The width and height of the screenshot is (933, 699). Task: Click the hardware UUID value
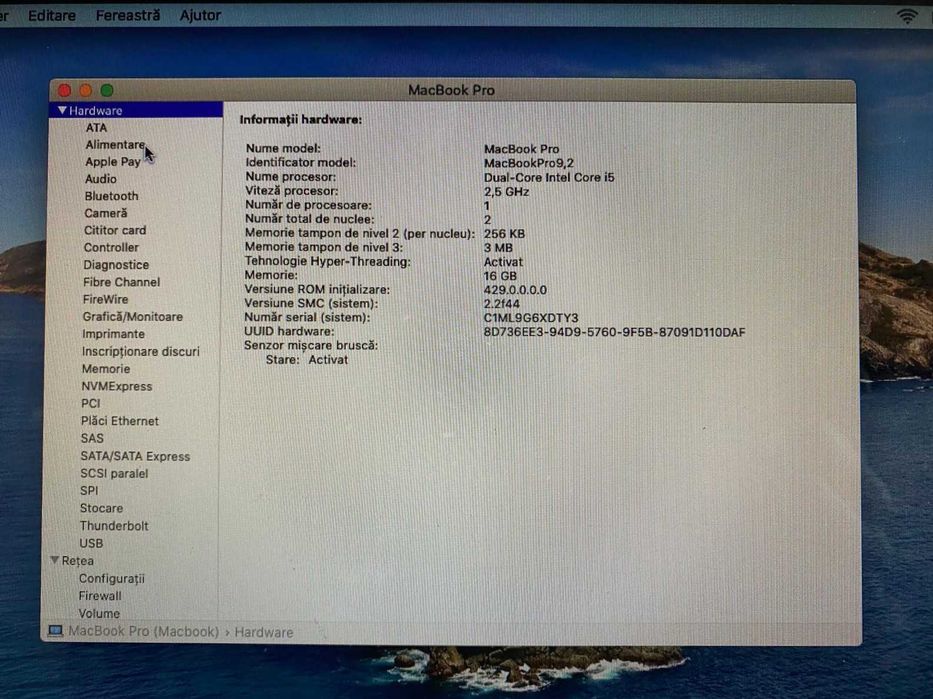614,332
